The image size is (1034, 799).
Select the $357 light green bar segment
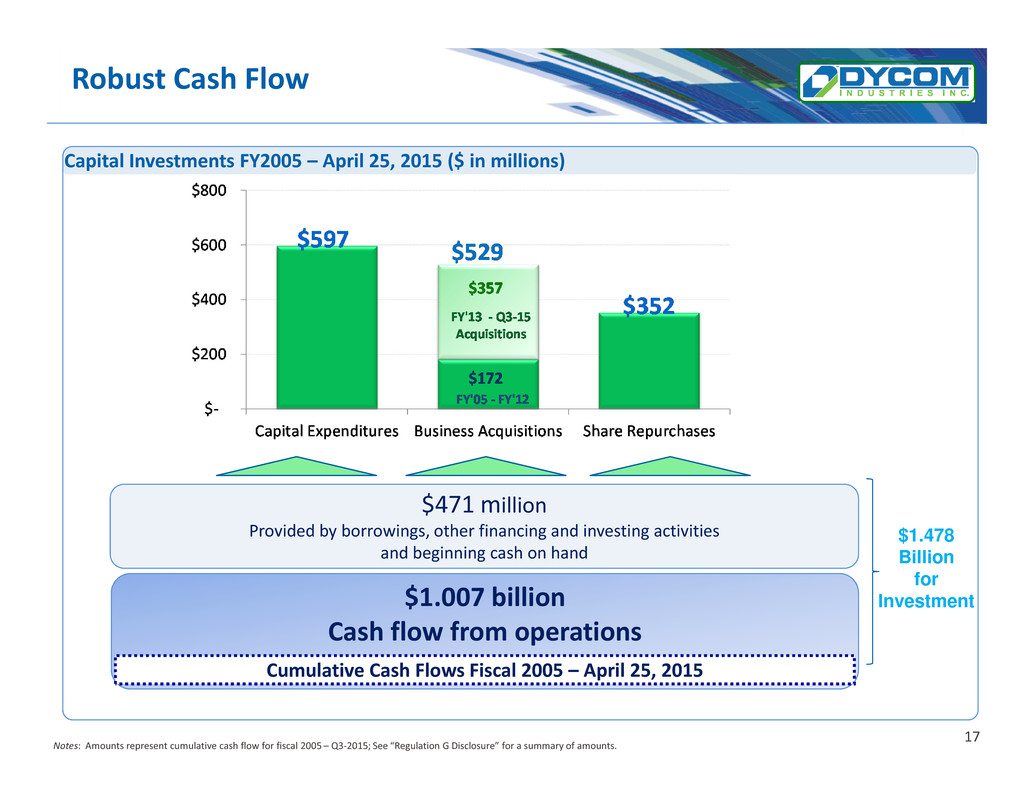point(488,312)
